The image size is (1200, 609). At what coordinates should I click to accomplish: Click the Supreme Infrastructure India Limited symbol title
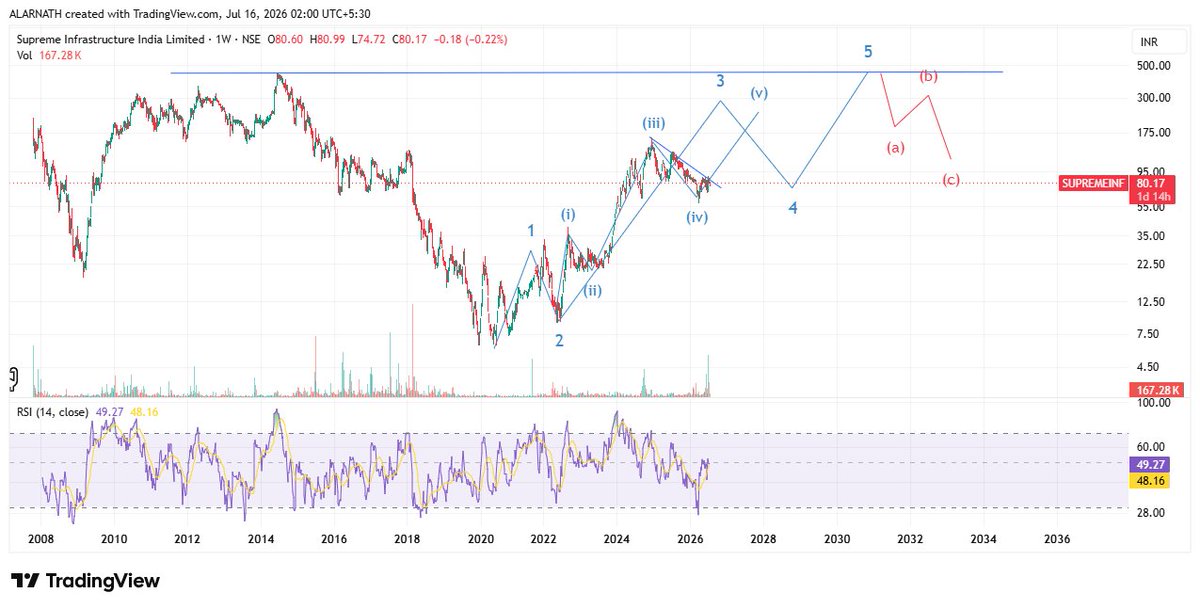tap(111, 40)
